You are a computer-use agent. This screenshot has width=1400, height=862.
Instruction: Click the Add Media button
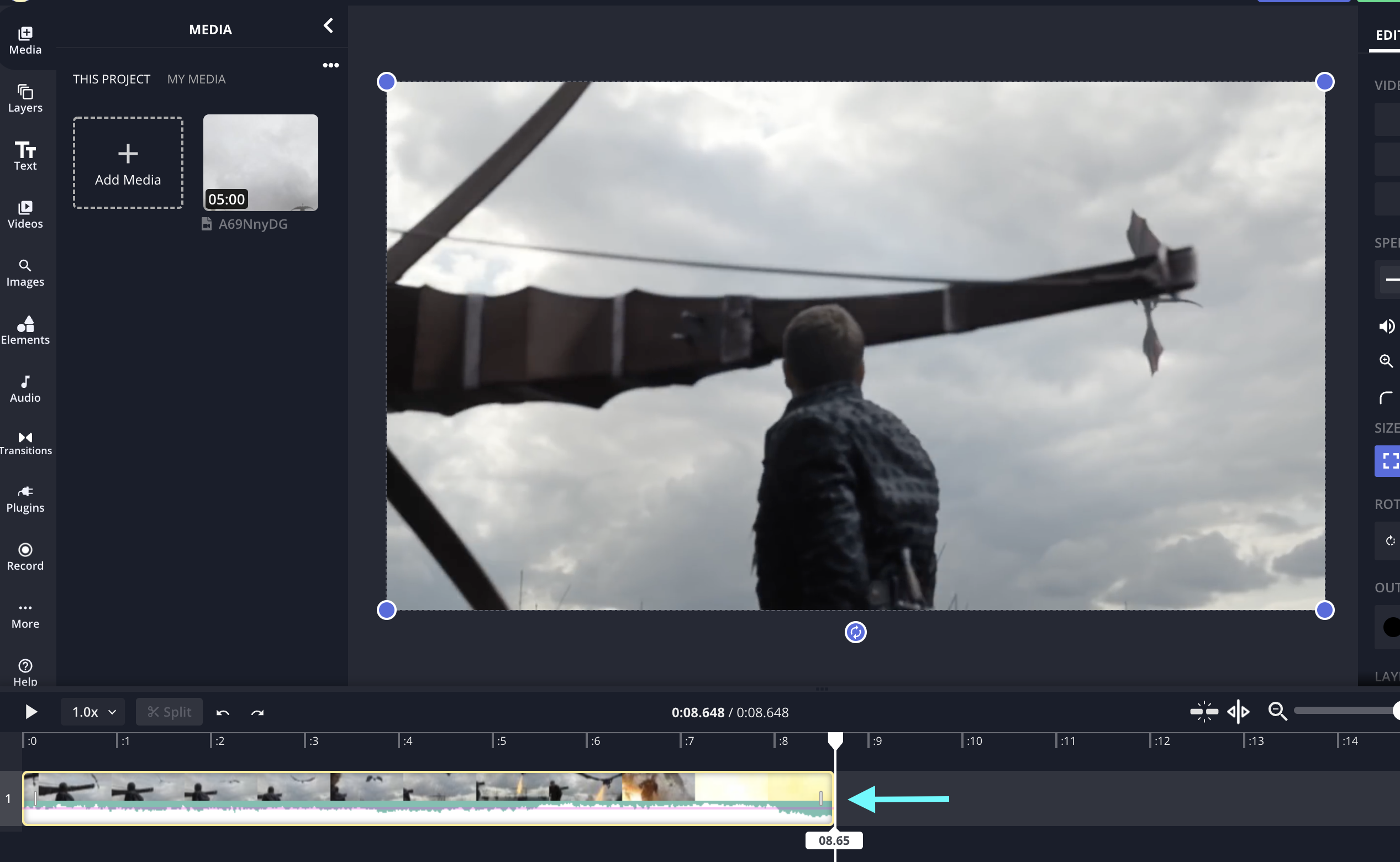tap(128, 163)
